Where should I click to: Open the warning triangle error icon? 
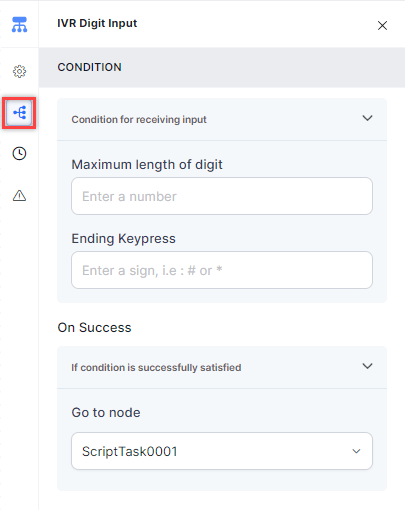tap(19, 195)
